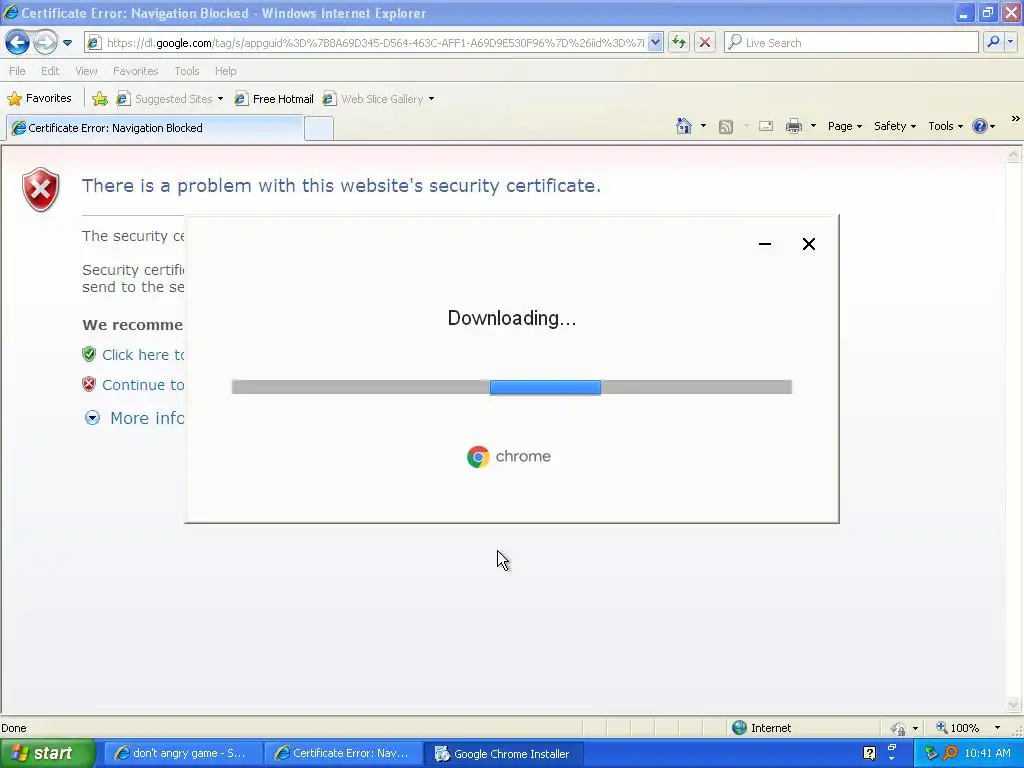Click the search magnifier button

tap(993, 42)
